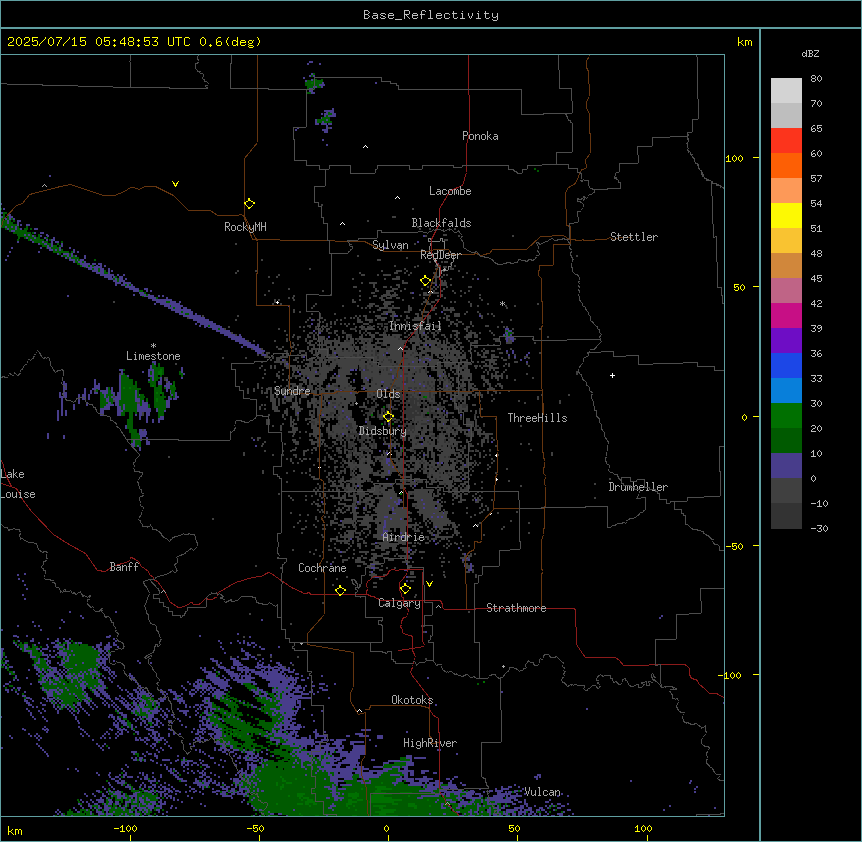Click the Sundre town label

click(x=292, y=391)
